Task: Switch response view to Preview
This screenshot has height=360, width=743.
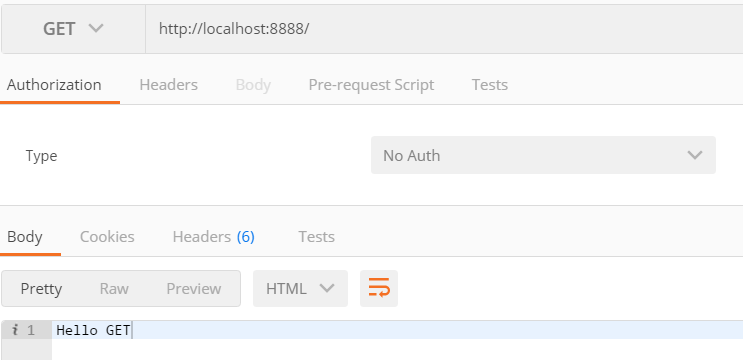Action: [194, 288]
